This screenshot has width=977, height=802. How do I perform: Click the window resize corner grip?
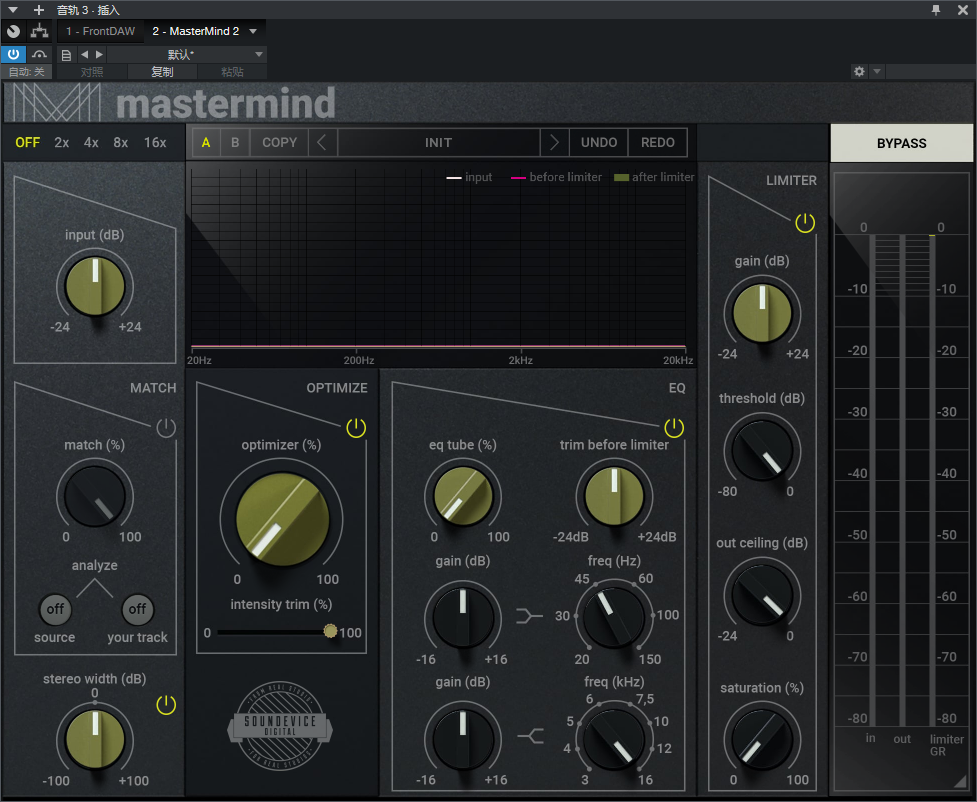coord(960,783)
